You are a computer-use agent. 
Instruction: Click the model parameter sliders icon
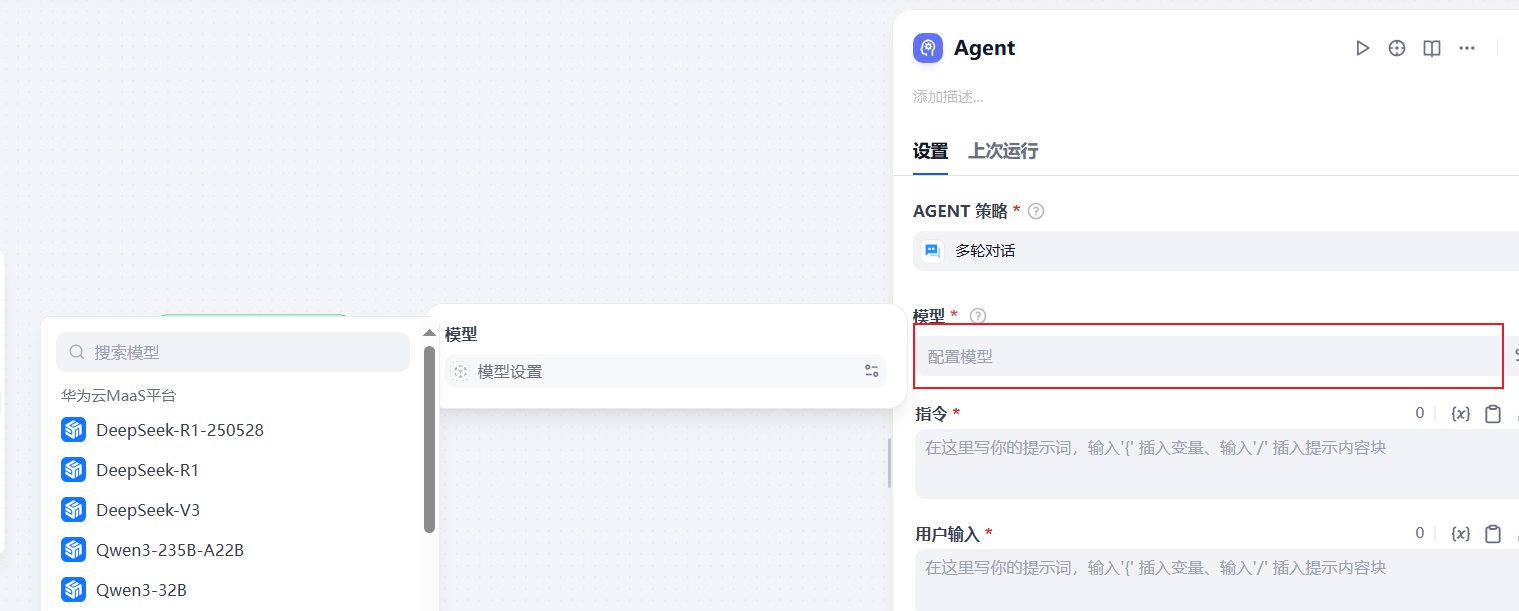(x=872, y=372)
